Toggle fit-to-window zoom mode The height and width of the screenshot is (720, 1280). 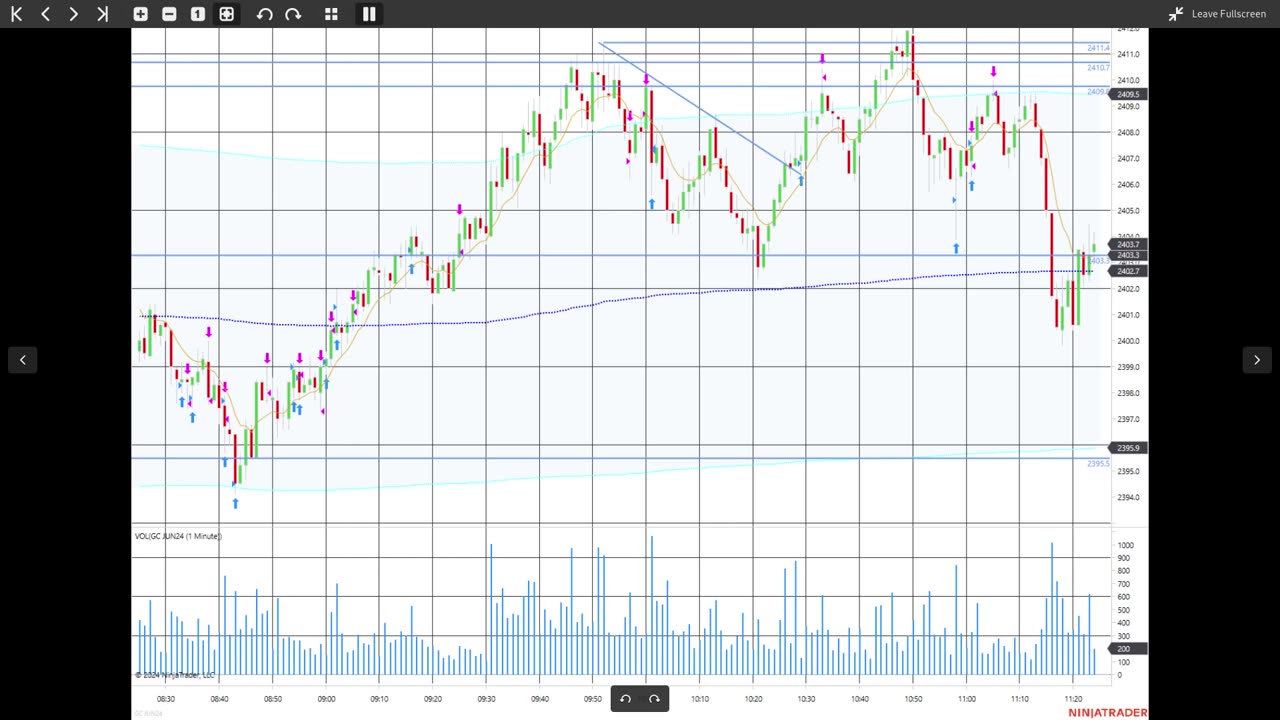227,14
